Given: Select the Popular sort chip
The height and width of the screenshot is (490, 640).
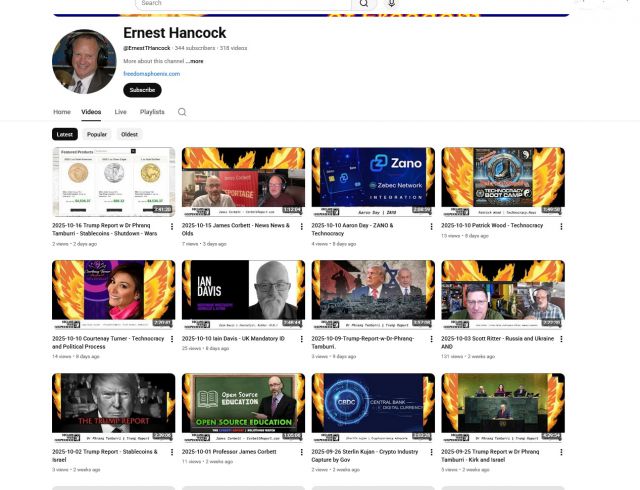Looking at the screenshot, I should (x=97, y=134).
